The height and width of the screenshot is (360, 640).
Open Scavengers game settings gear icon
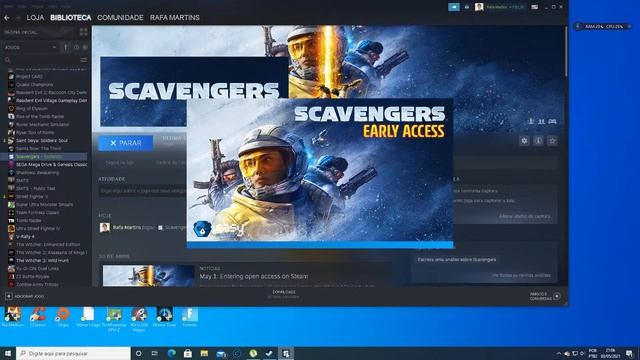[x=524, y=141]
